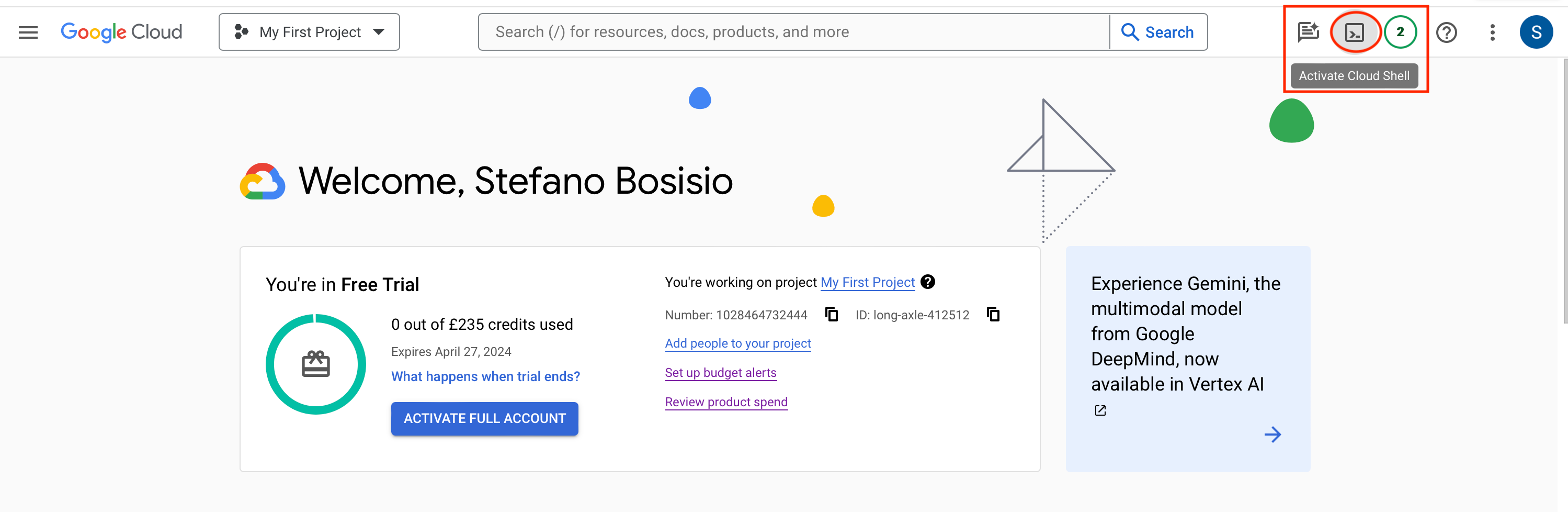Click the Gemini Vertex AI promo text
The image size is (1568, 512).
[1186, 334]
